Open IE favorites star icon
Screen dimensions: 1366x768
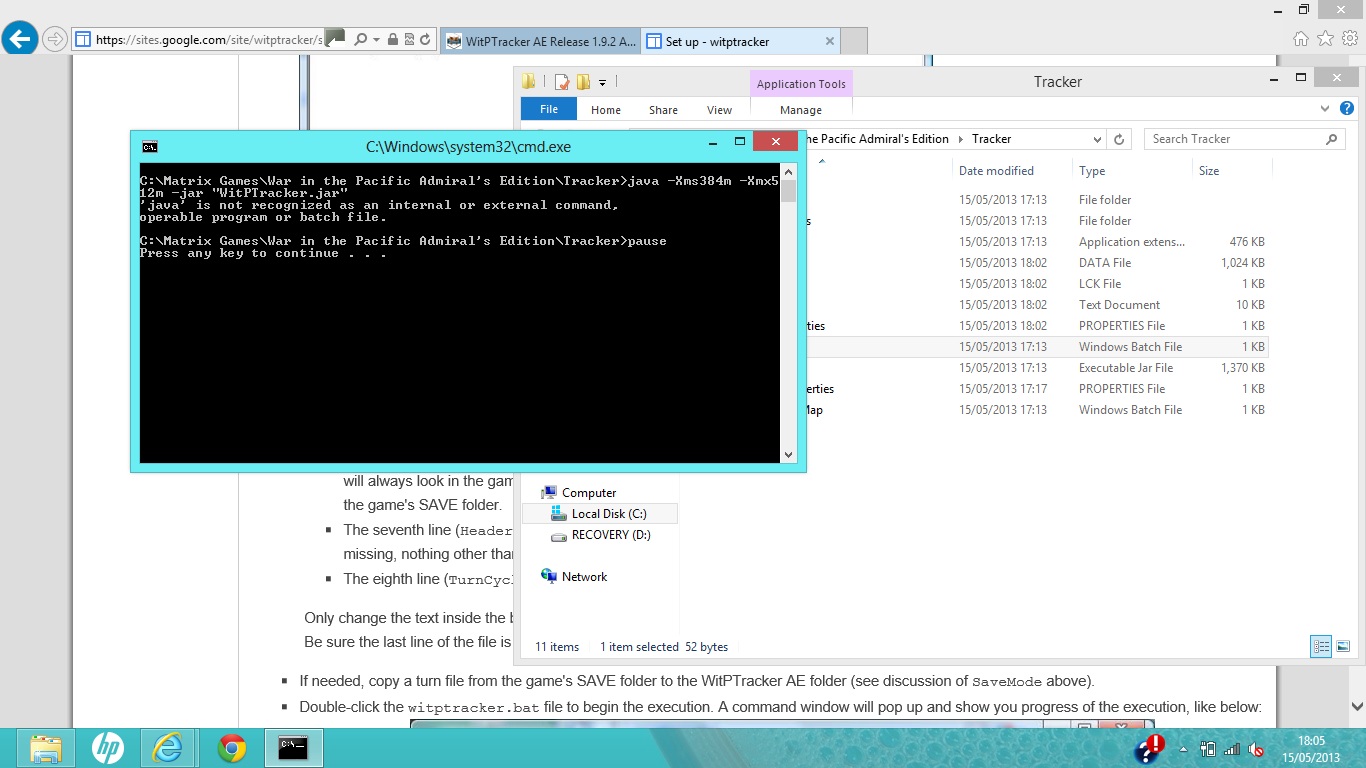pos(1325,39)
